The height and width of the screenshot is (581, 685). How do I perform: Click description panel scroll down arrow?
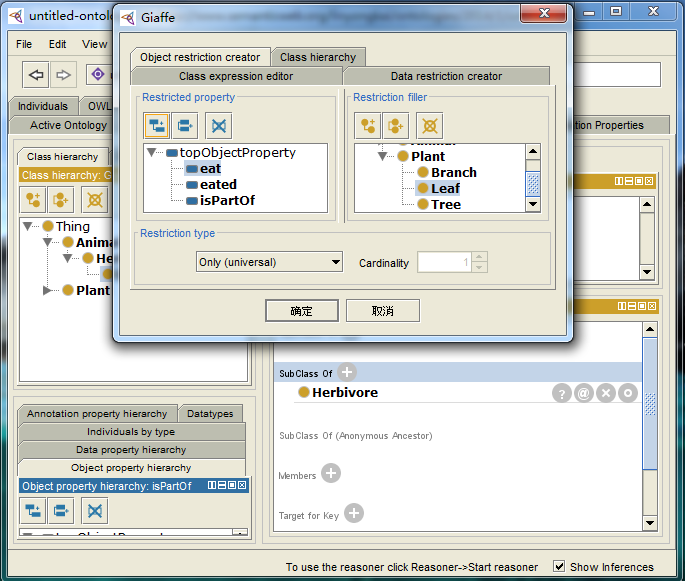point(650,522)
